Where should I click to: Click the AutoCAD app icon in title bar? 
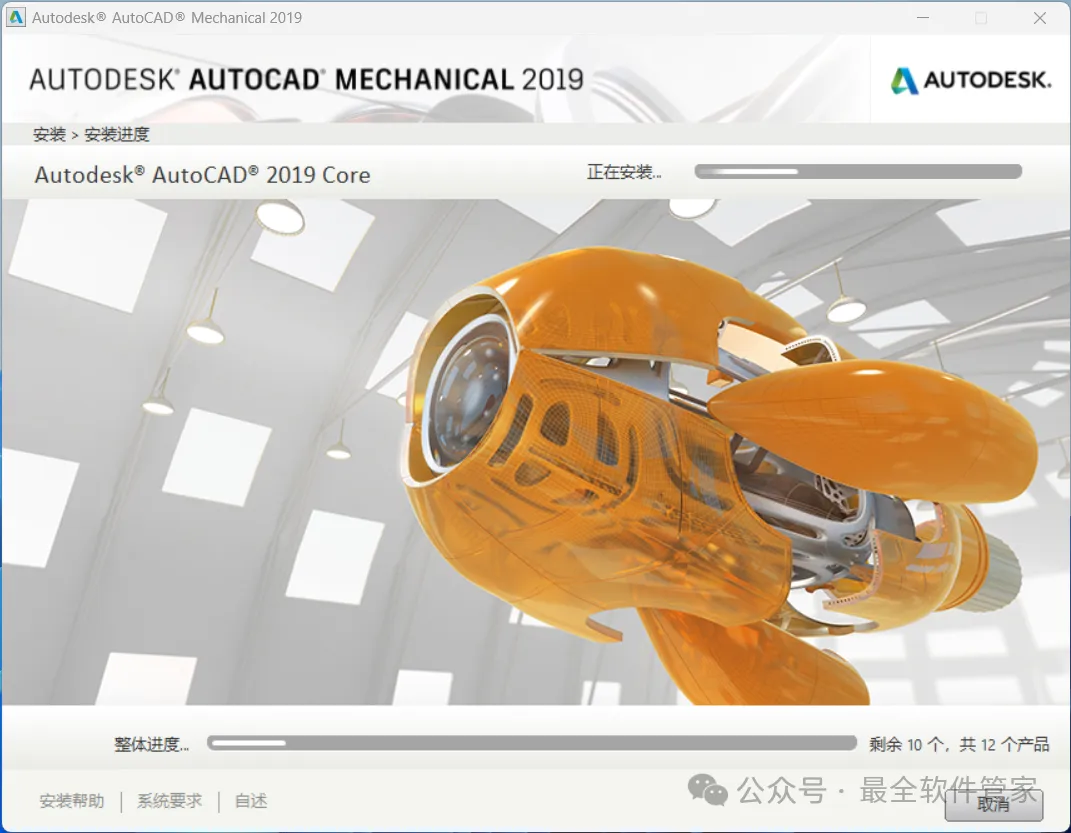coord(15,17)
